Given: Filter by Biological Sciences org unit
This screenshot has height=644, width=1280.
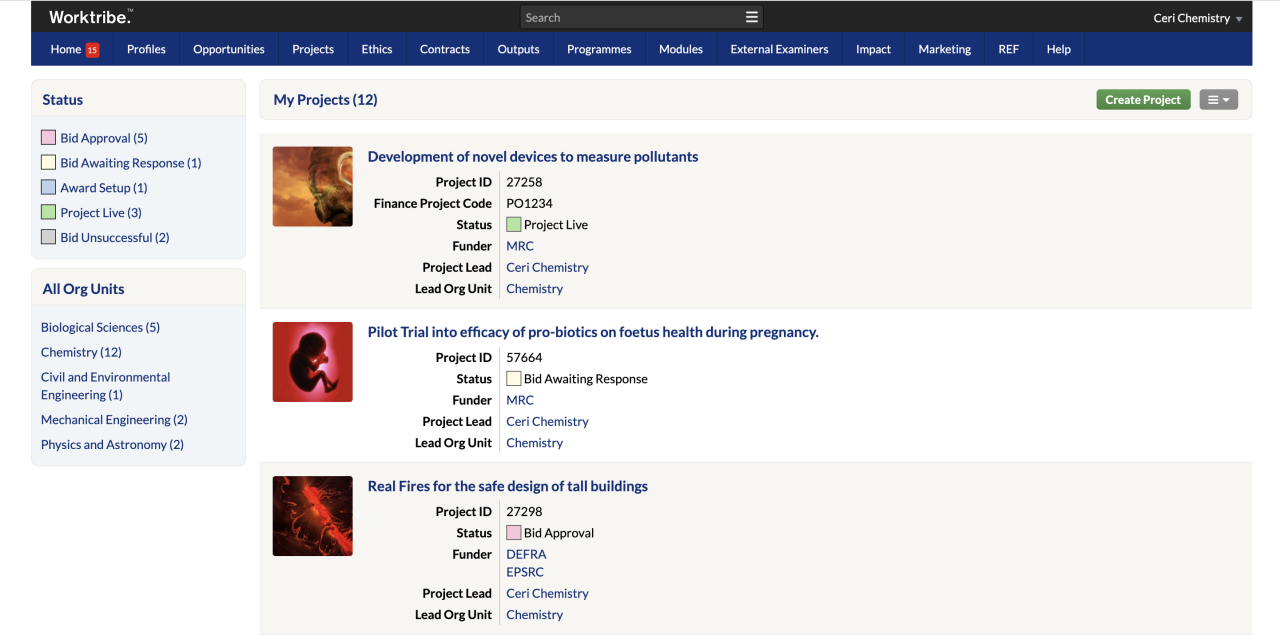Looking at the screenshot, I should coord(100,328).
